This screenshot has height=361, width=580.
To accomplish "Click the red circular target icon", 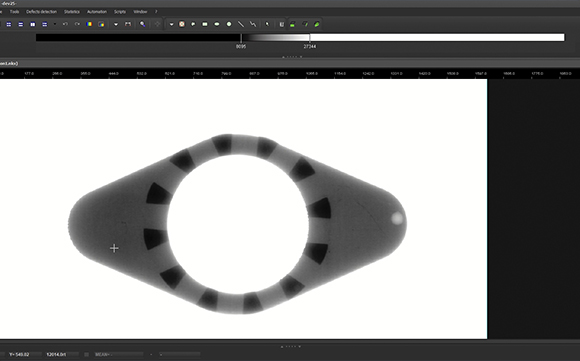I will 182,24.
